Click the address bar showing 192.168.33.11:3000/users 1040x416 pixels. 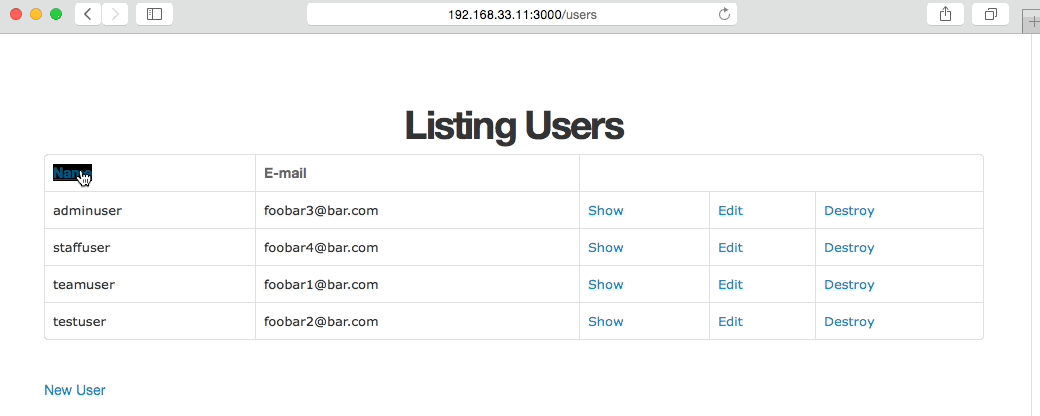click(521, 14)
